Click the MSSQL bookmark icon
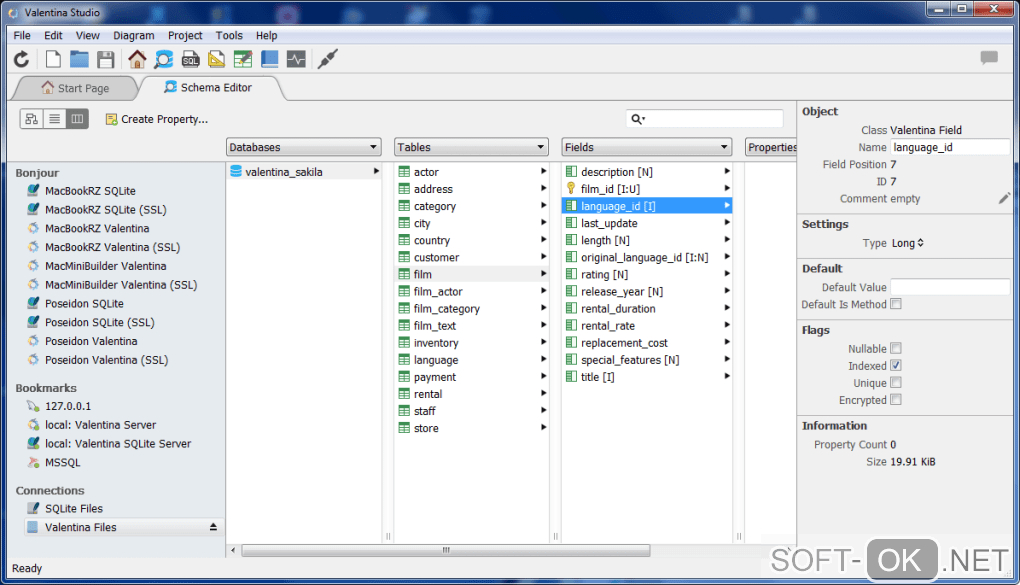Viewport: 1020px width, 585px height. pyautogui.click(x=33, y=463)
